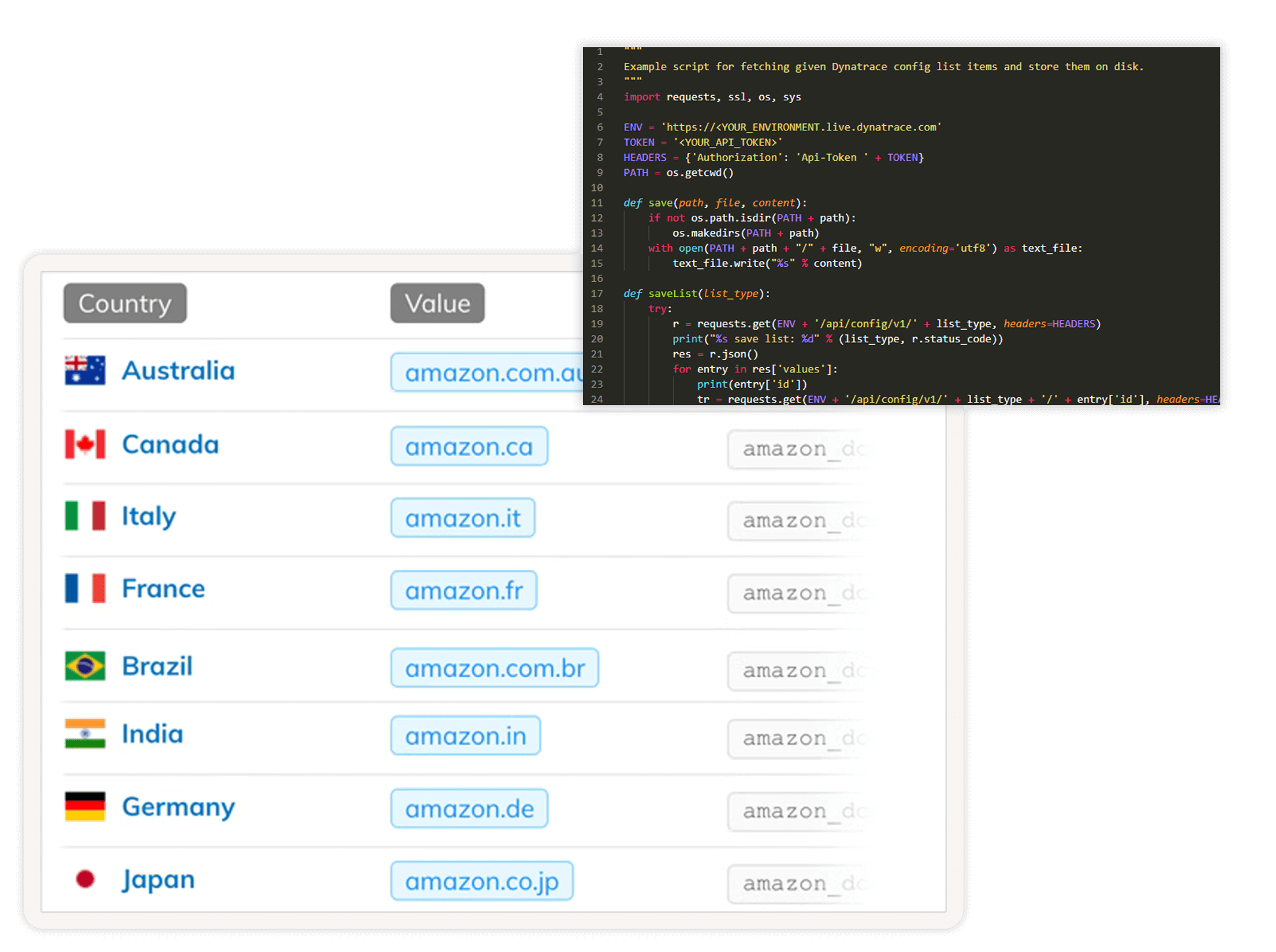The height and width of the screenshot is (952, 1276).
Task: Click the amazon_ field in Brazil row
Action: tap(797, 671)
